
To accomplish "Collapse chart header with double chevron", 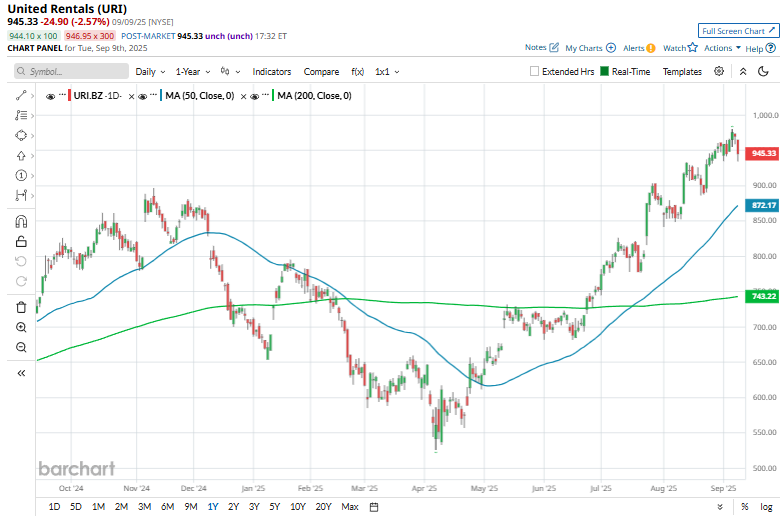I will (743, 71).
